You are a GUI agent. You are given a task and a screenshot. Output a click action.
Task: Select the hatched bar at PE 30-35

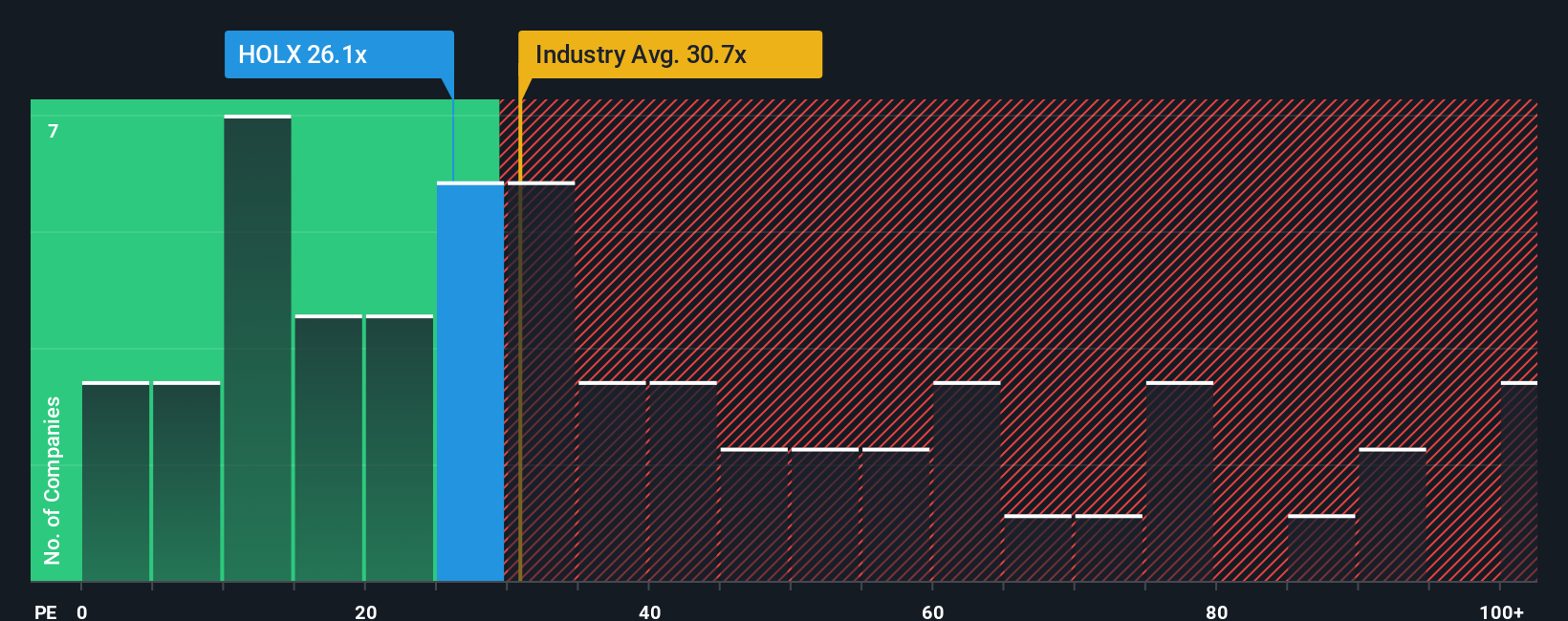[541, 381]
